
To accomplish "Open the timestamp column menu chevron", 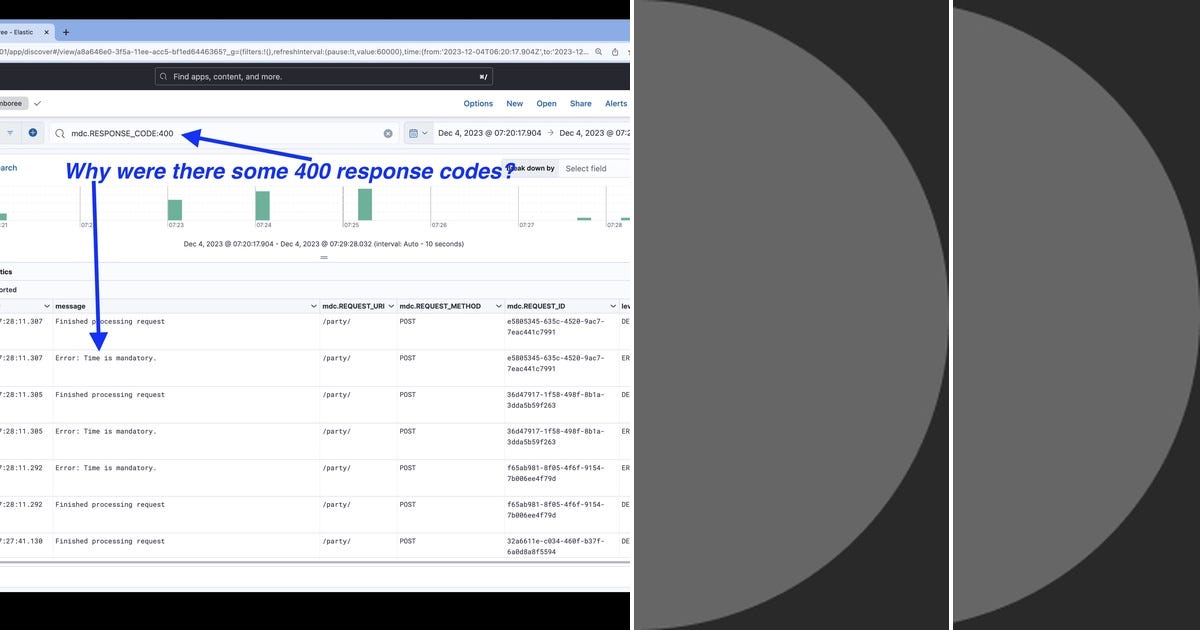I will click(46, 306).
